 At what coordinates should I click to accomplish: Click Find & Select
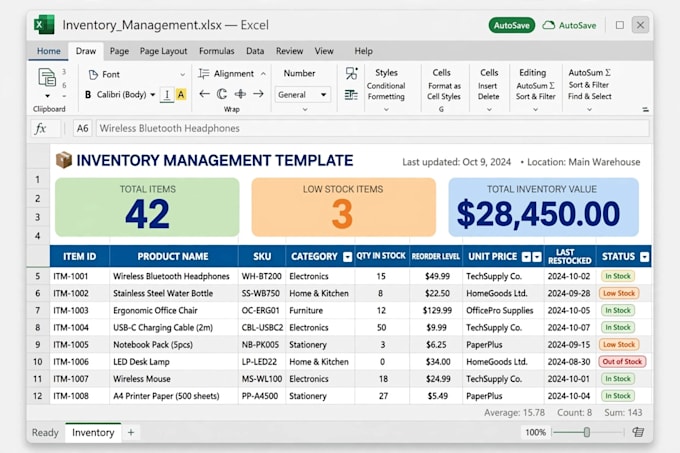click(x=590, y=96)
